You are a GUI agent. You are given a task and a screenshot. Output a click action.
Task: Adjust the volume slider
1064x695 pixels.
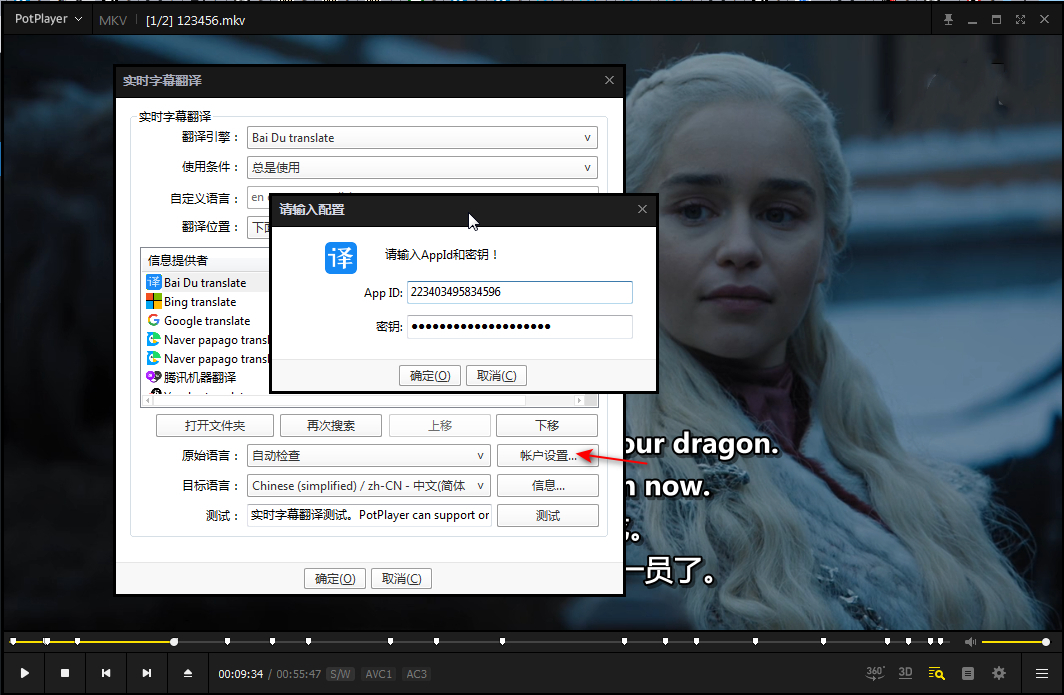coord(1014,642)
